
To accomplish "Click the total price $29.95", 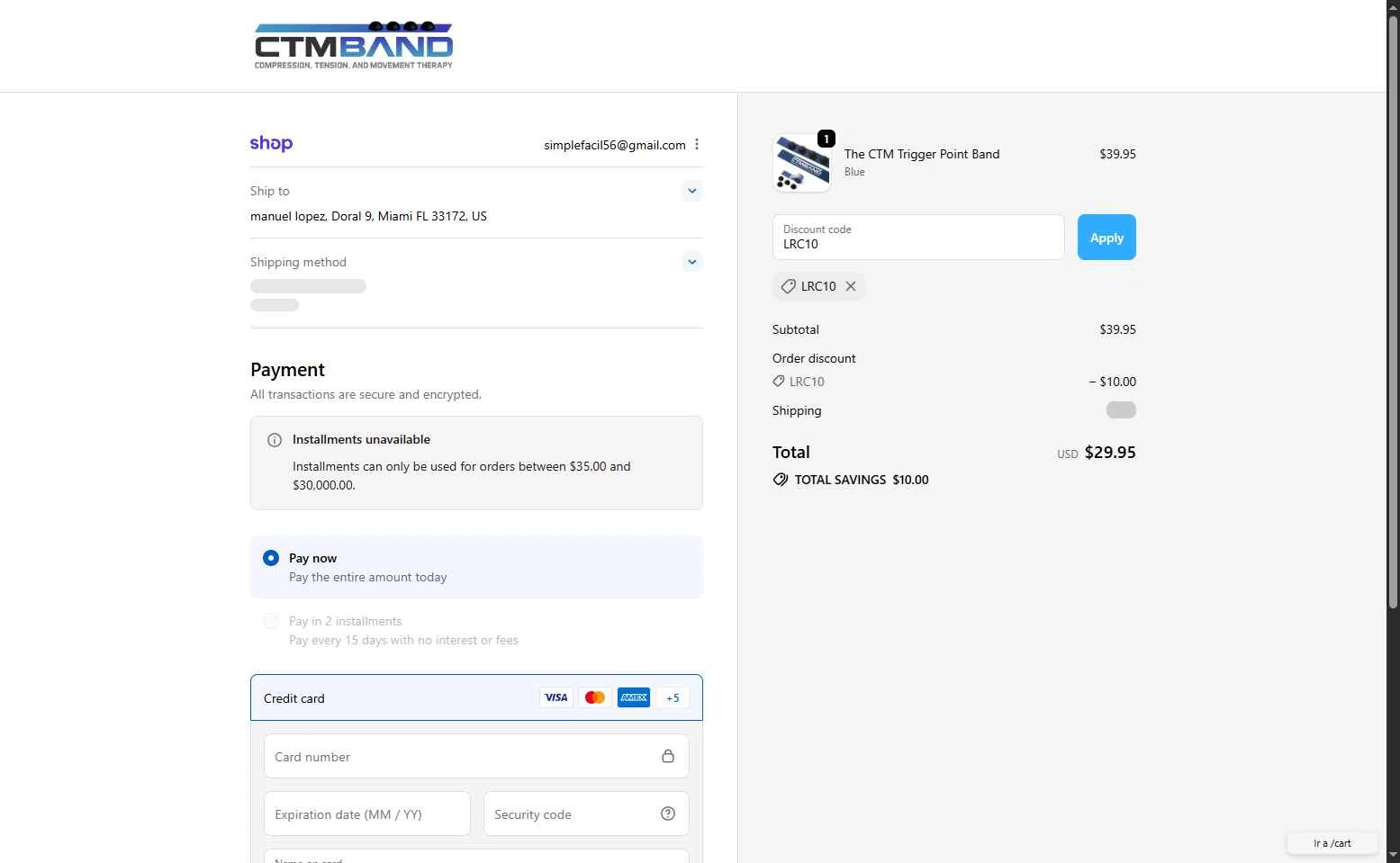I will [1110, 453].
